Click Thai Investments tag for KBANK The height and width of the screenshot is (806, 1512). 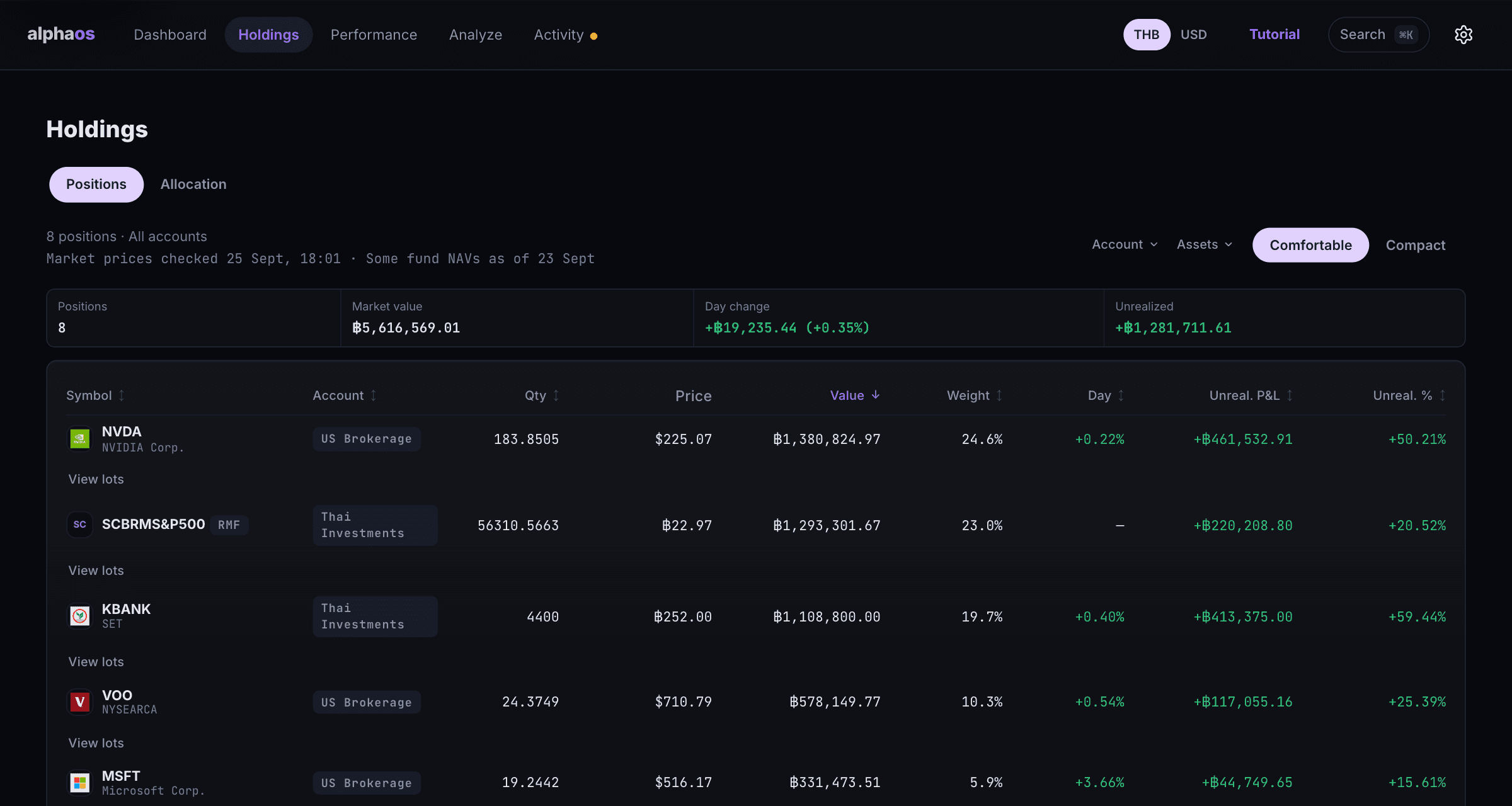[375, 616]
